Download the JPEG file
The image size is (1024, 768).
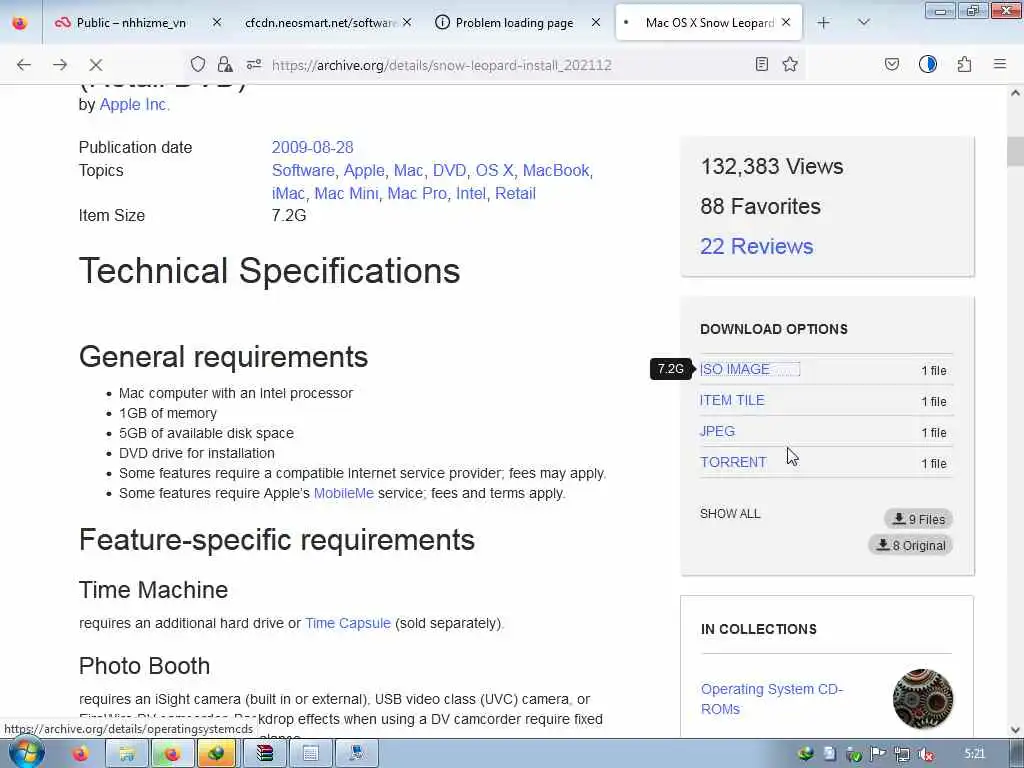coord(717,431)
